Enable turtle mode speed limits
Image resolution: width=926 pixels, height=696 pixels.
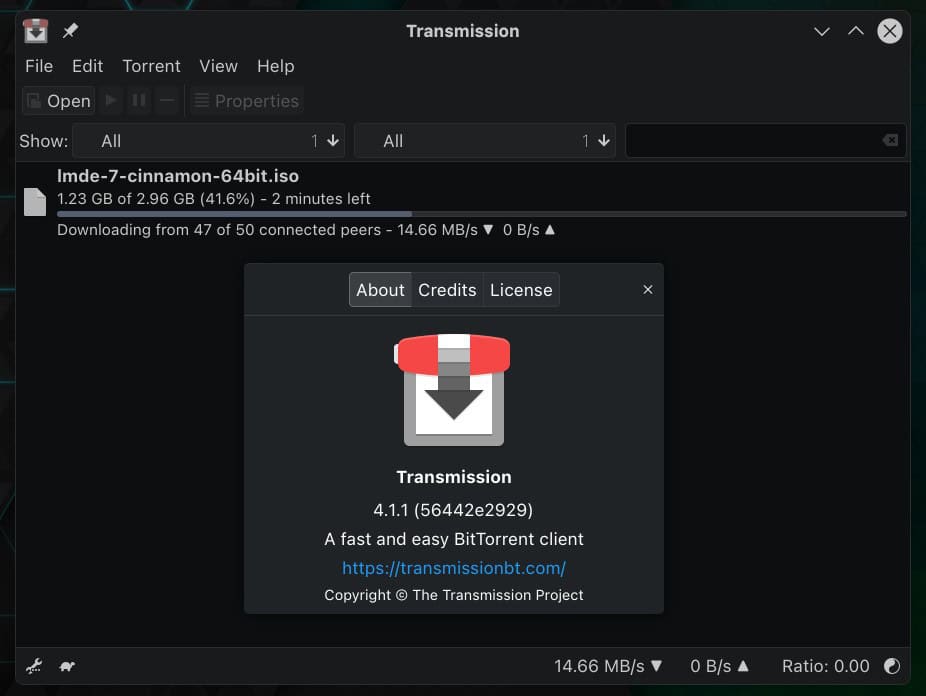point(66,665)
